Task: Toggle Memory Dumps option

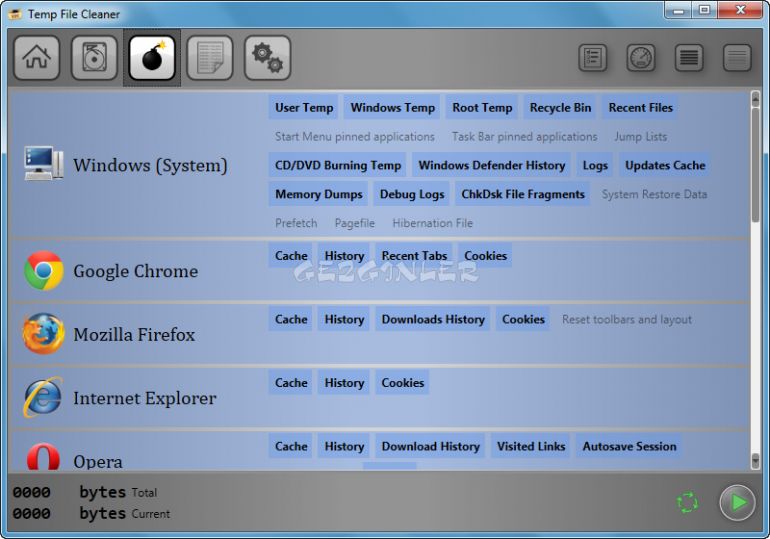Action: (x=319, y=194)
